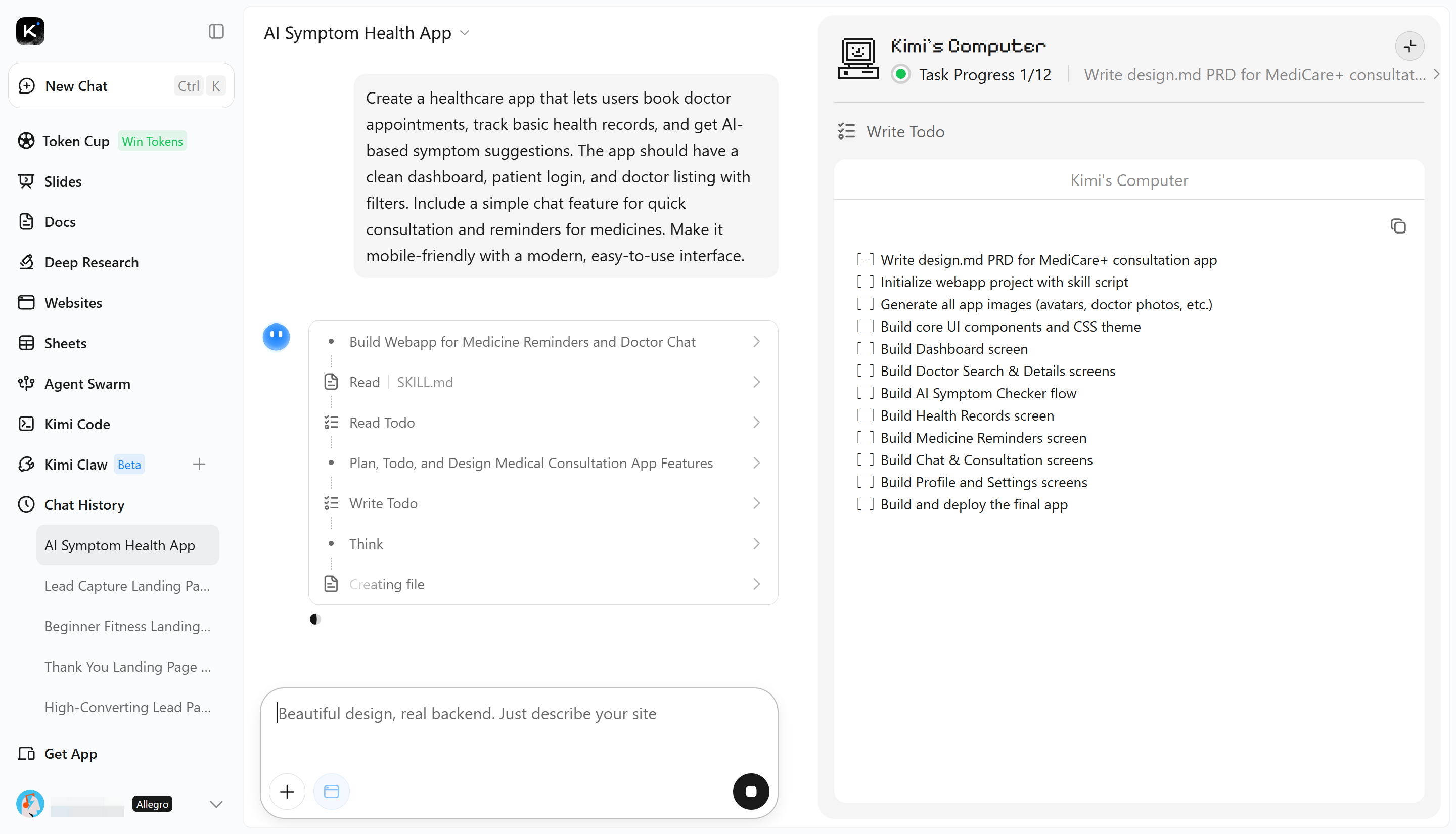Image resolution: width=1456 pixels, height=834 pixels.
Task: Click the Deep Research icon
Action: [x=26, y=262]
